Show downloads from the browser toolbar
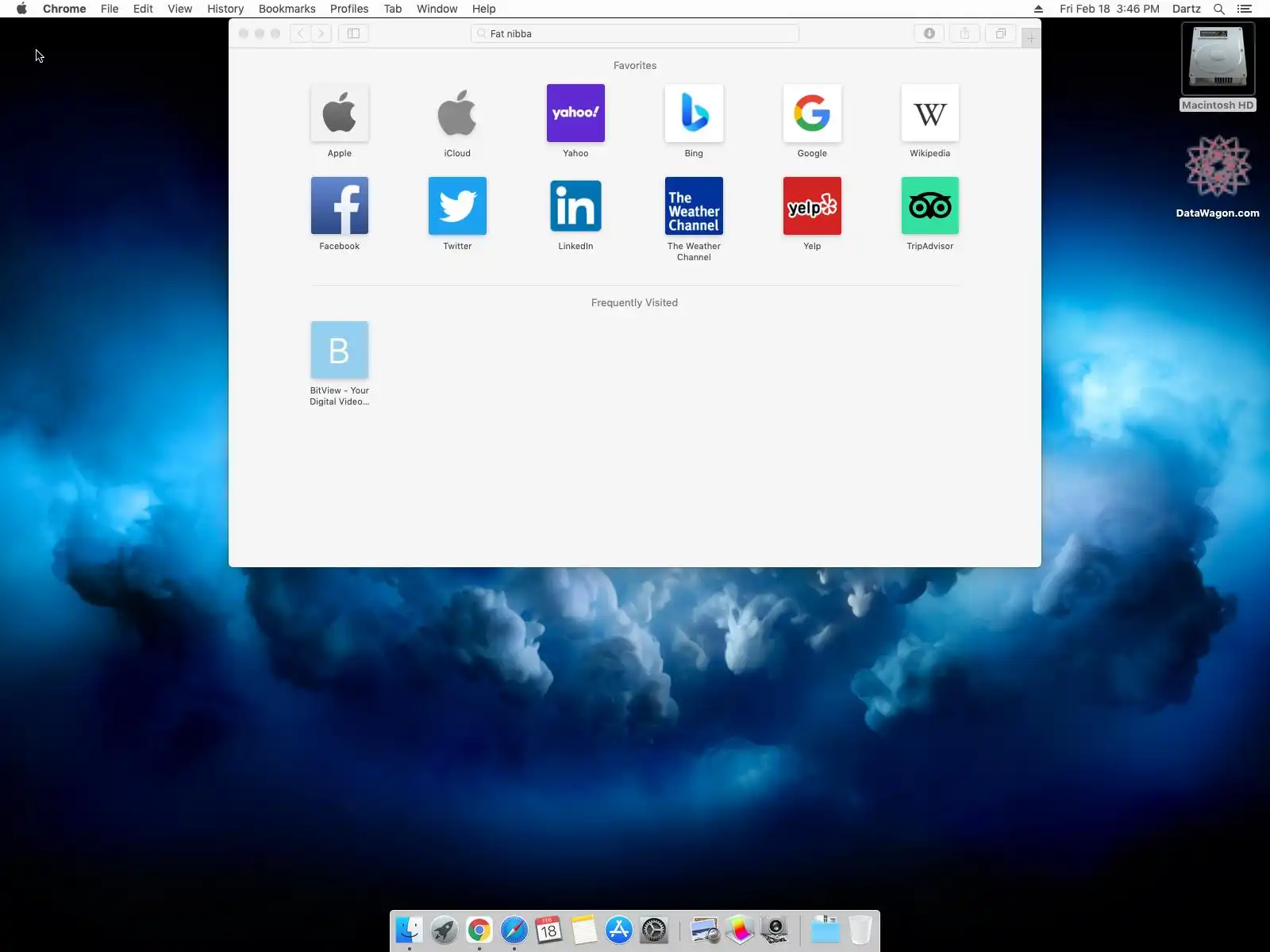1270x952 pixels. (x=929, y=33)
